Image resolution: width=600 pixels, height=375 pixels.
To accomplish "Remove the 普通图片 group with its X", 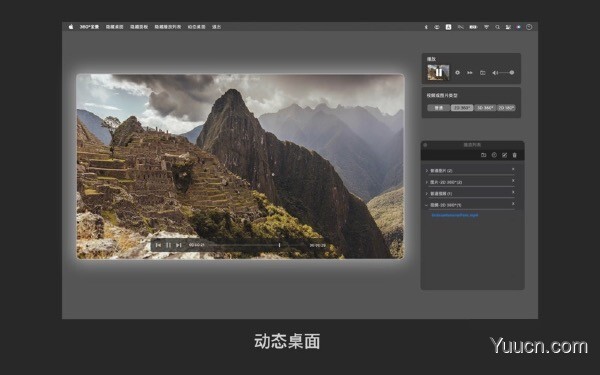I will tap(513, 169).
